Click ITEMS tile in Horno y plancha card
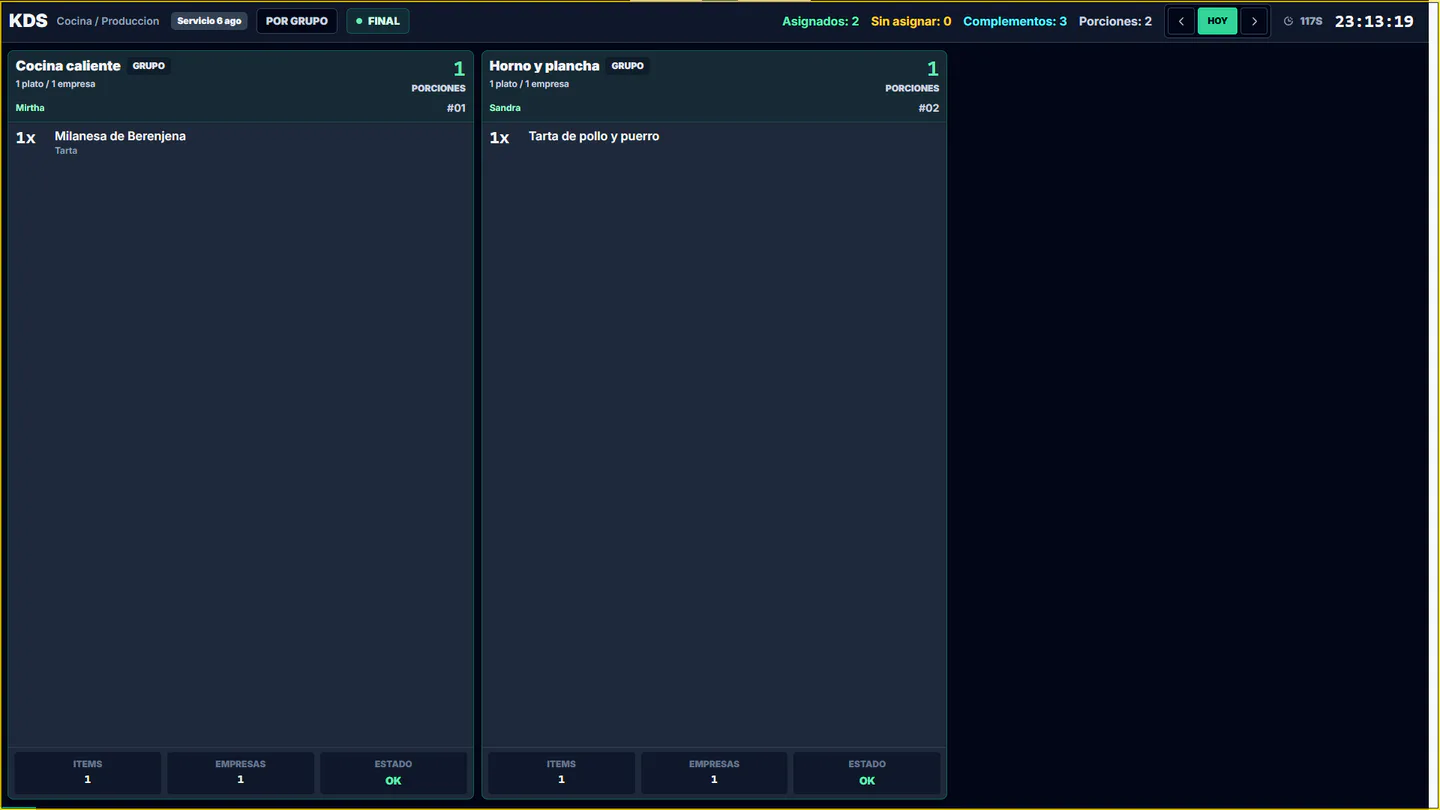The height and width of the screenshot is (810, 1440). (x=561, y=773)
